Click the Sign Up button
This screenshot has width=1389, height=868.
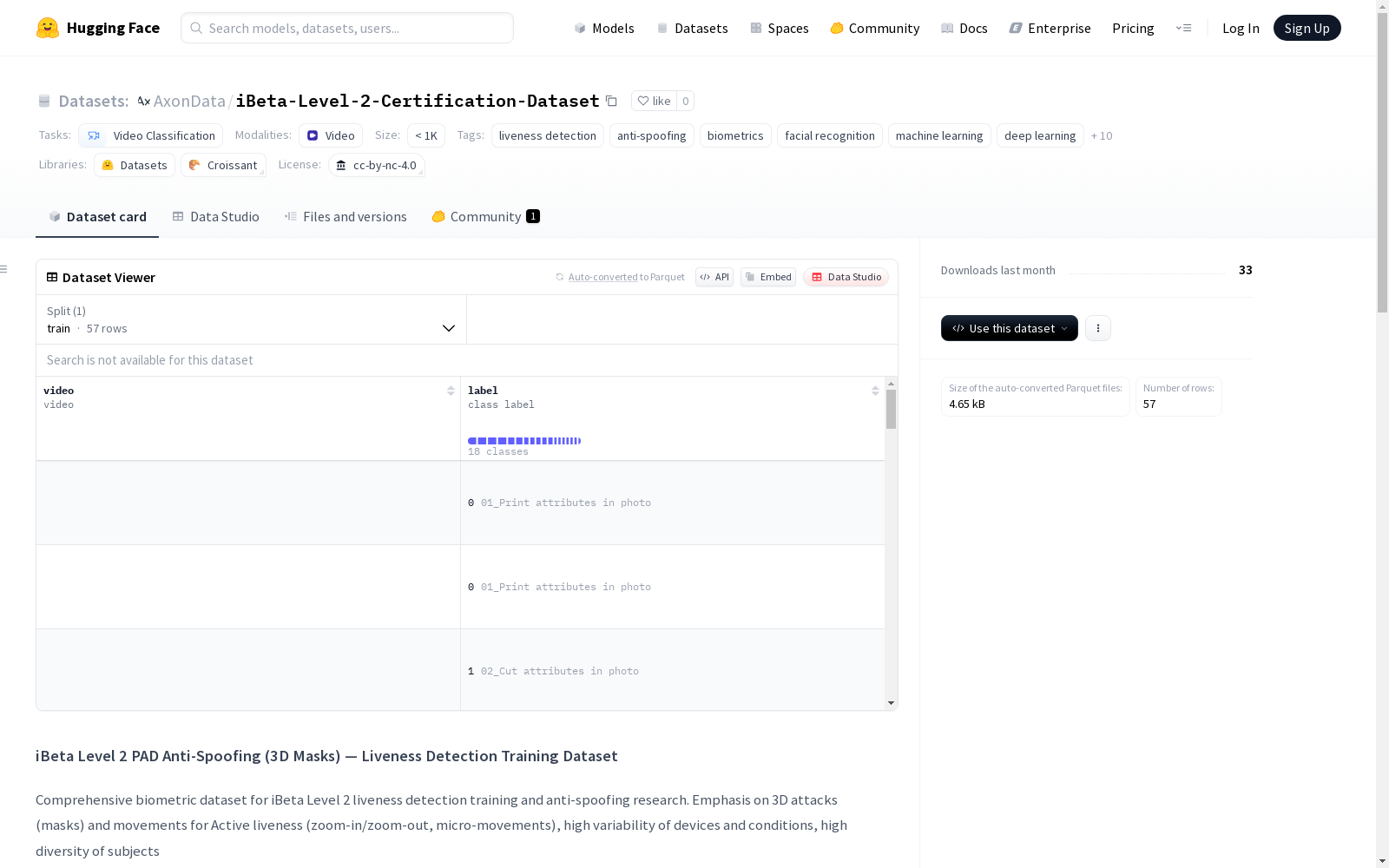[x=1307, y=28]
